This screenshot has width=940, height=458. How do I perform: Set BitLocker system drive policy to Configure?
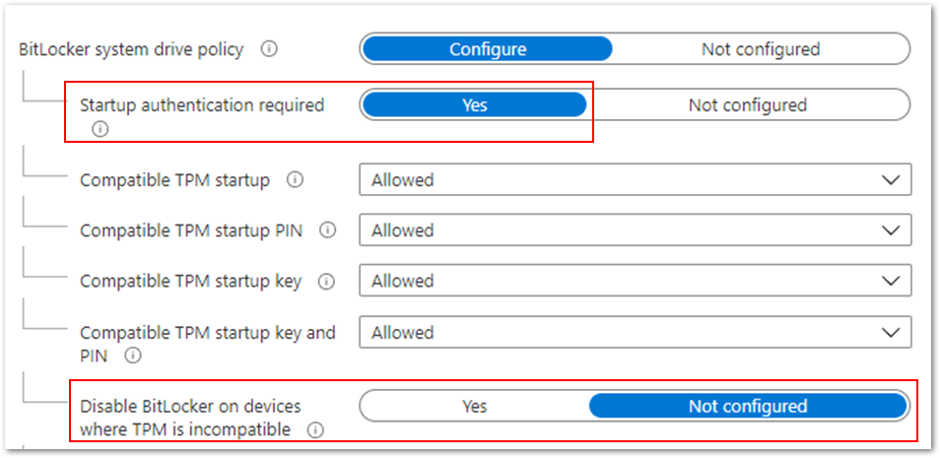[x=487, y=49]
